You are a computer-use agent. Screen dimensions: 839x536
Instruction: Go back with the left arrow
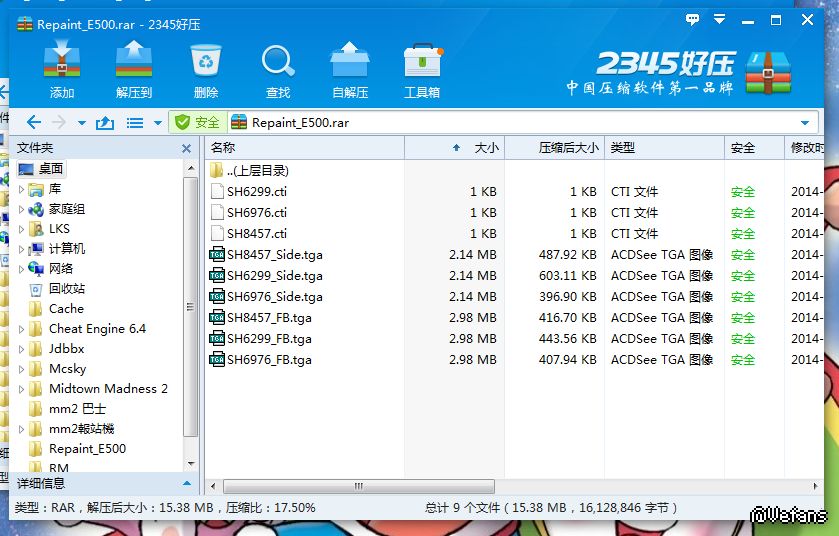point(34,122)
